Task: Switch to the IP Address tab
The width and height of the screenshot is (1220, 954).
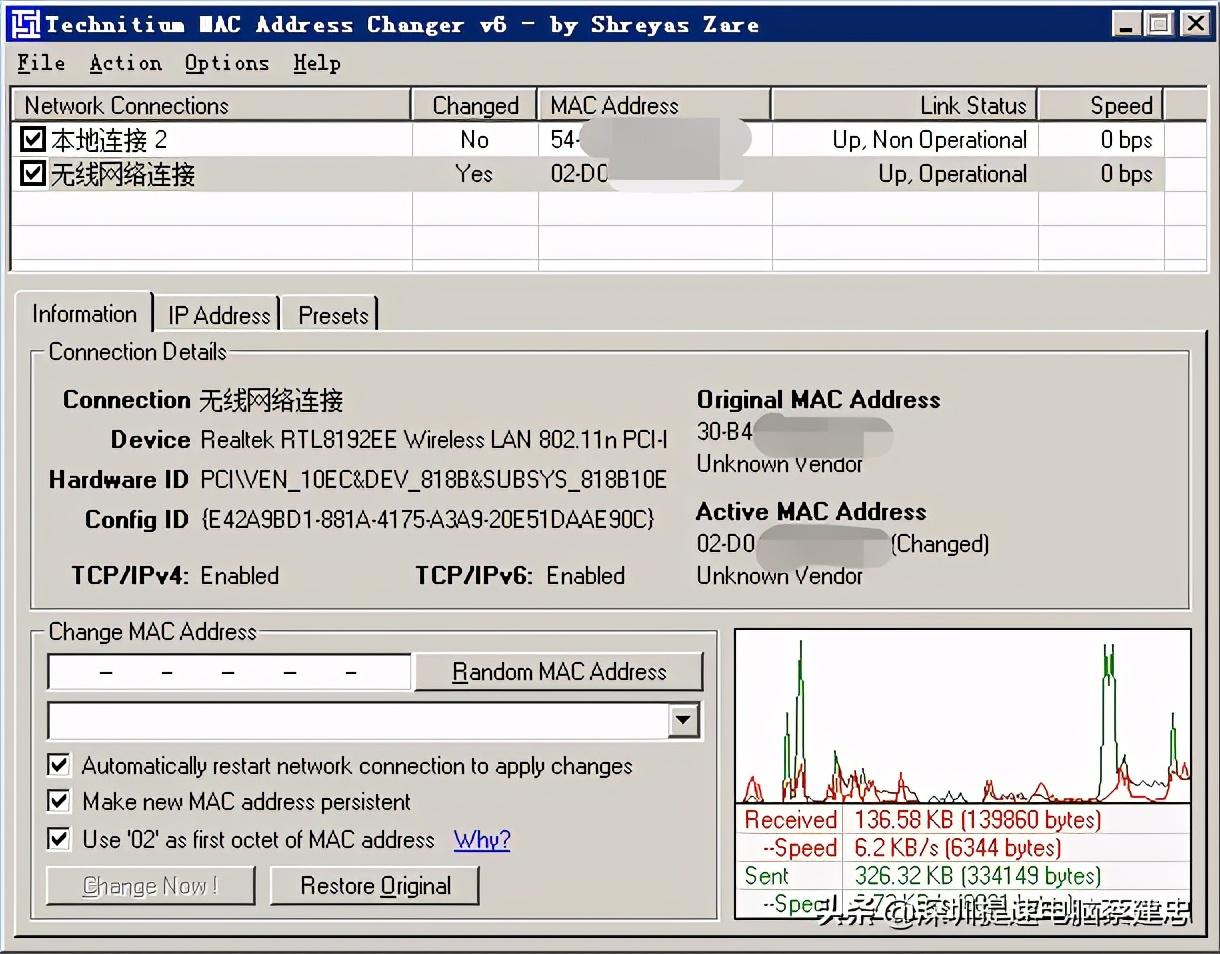Action: [219, 315]
